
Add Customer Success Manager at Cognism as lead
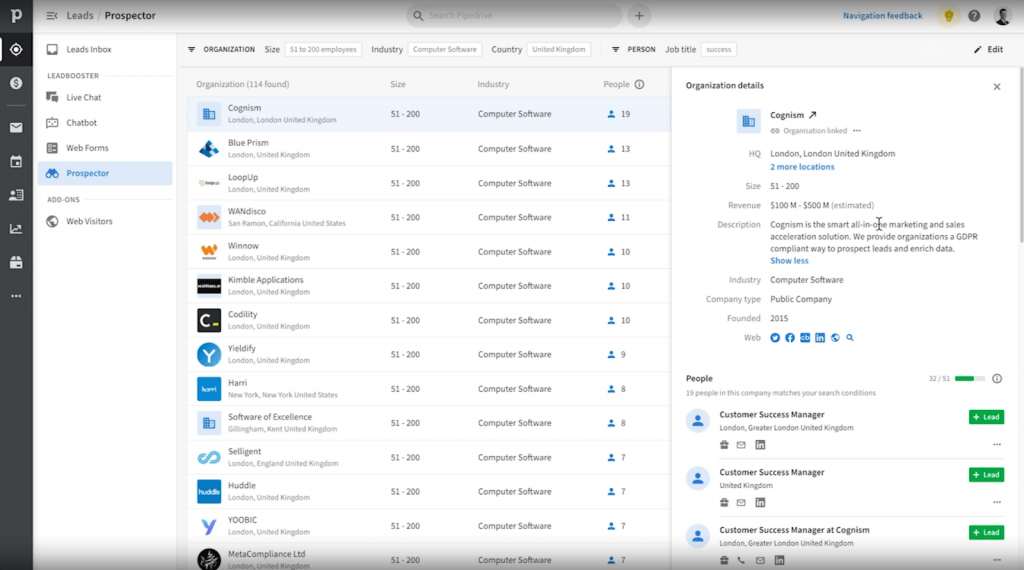tap(986, 533)
